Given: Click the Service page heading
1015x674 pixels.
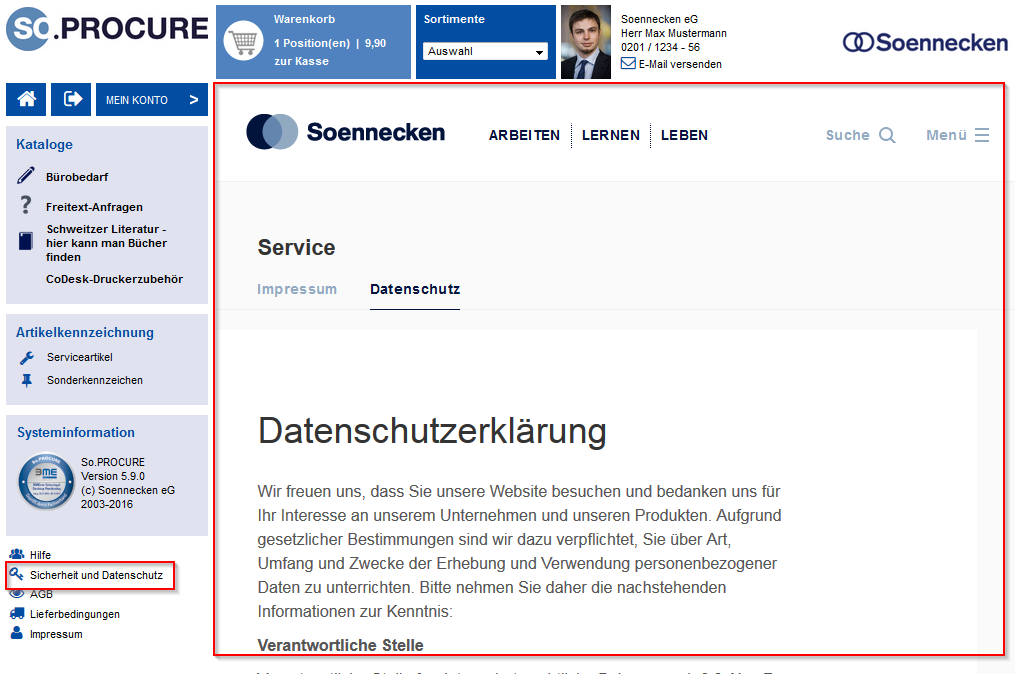Looking at the screenshot, I should coord(296,247).
